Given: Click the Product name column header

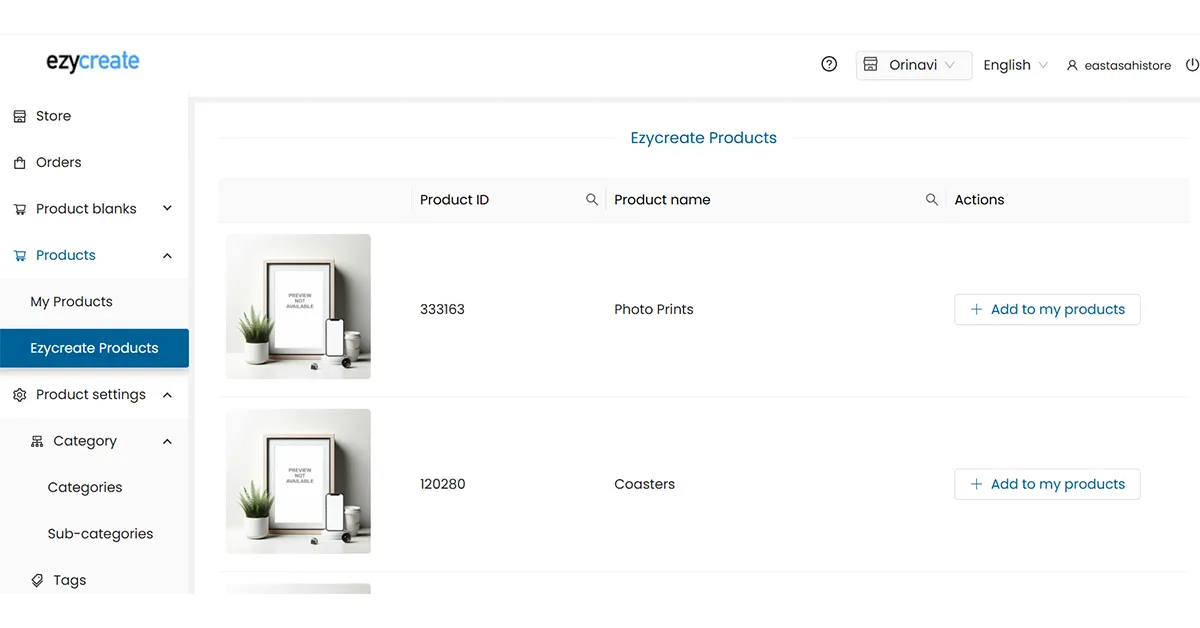Looking at the screenshot, I should coord(662,200).
